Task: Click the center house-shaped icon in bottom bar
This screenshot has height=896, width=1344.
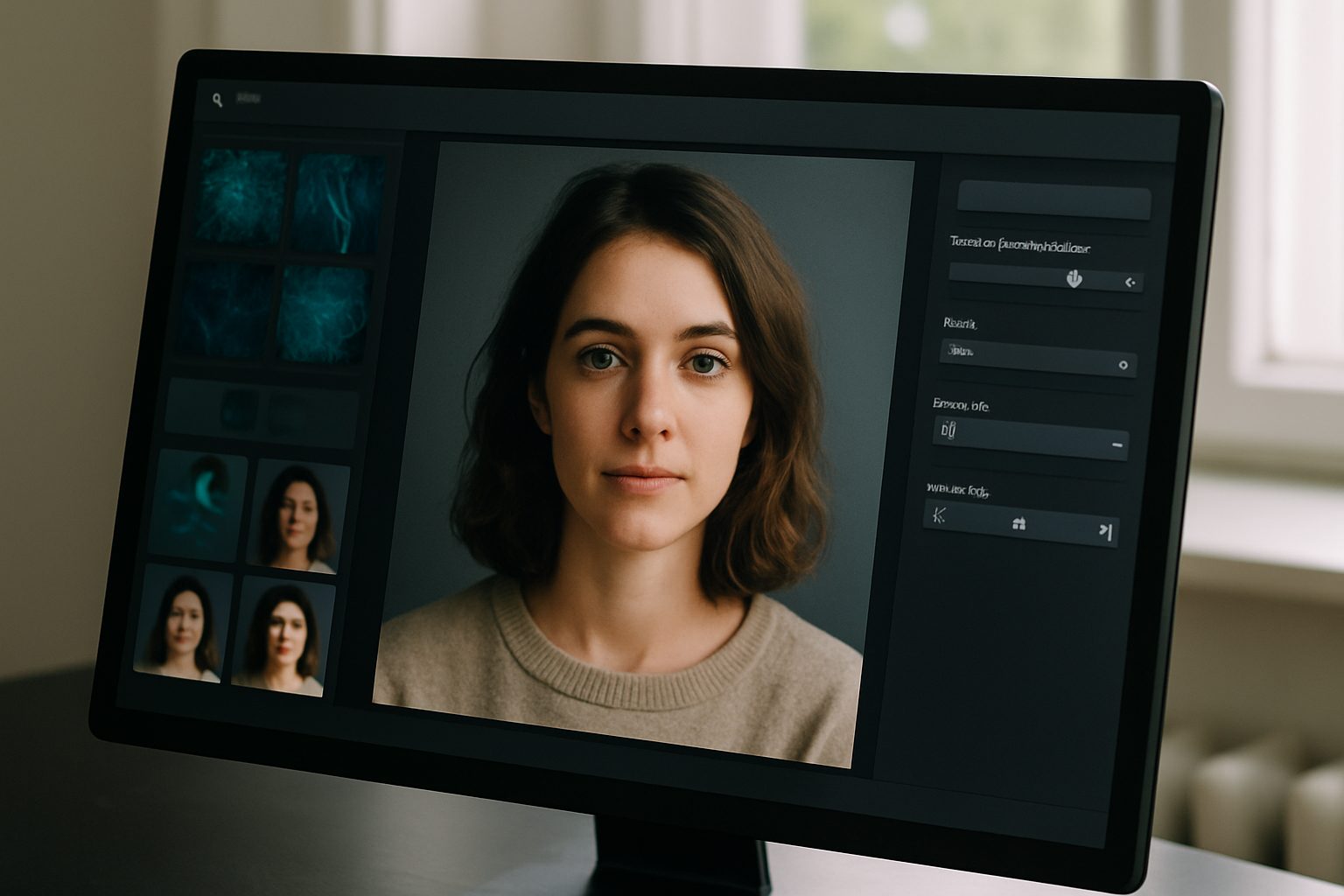Action: [1018, 523]
